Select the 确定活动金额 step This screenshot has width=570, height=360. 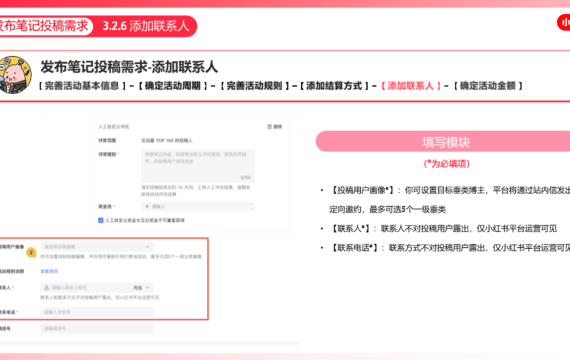(x=488, y=86)
